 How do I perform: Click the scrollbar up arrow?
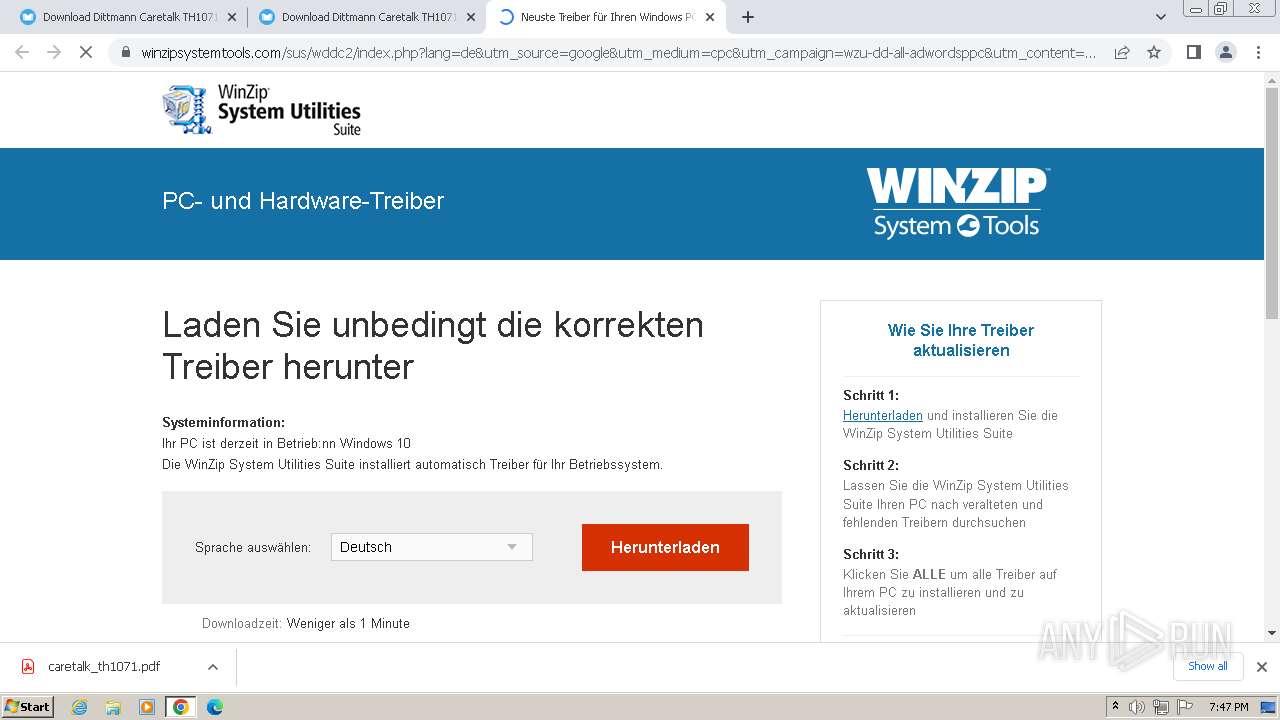(1272, 81)
